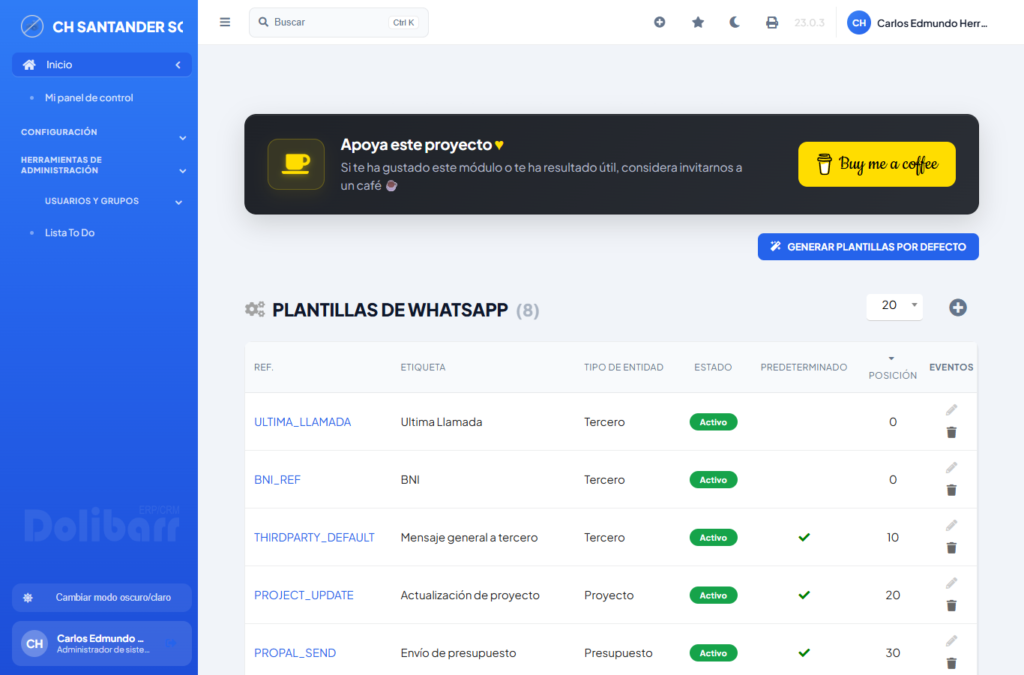Click Activo badge in PROJECT_UPDATE row
The width and height of the screenshot is (1024, 675).
click(x=713, y=595)
